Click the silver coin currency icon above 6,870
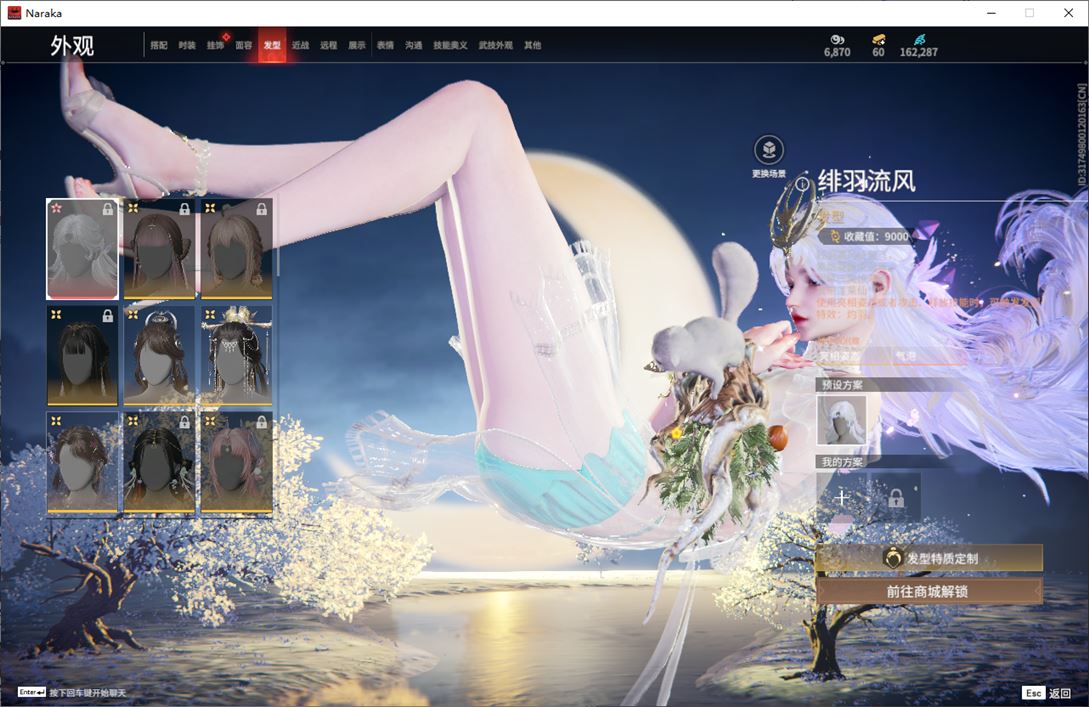 (837, 40)
